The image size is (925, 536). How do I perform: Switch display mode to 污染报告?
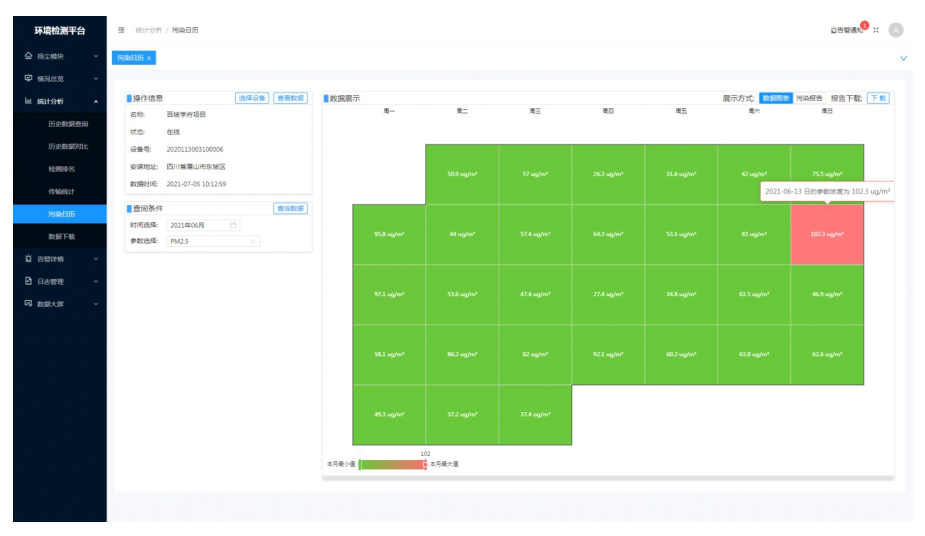809,98
